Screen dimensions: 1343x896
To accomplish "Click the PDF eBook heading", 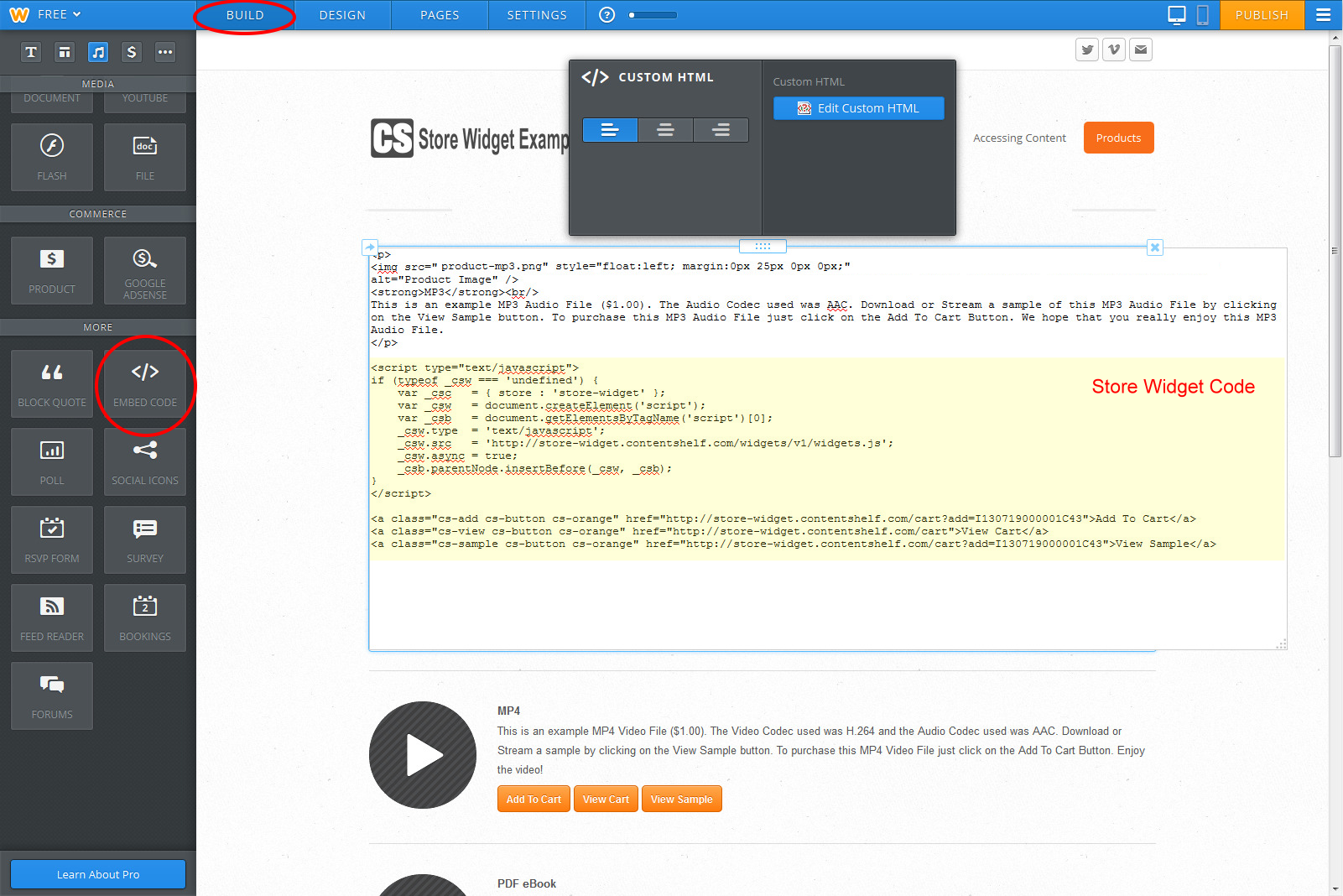I will [x=527, y=883].
